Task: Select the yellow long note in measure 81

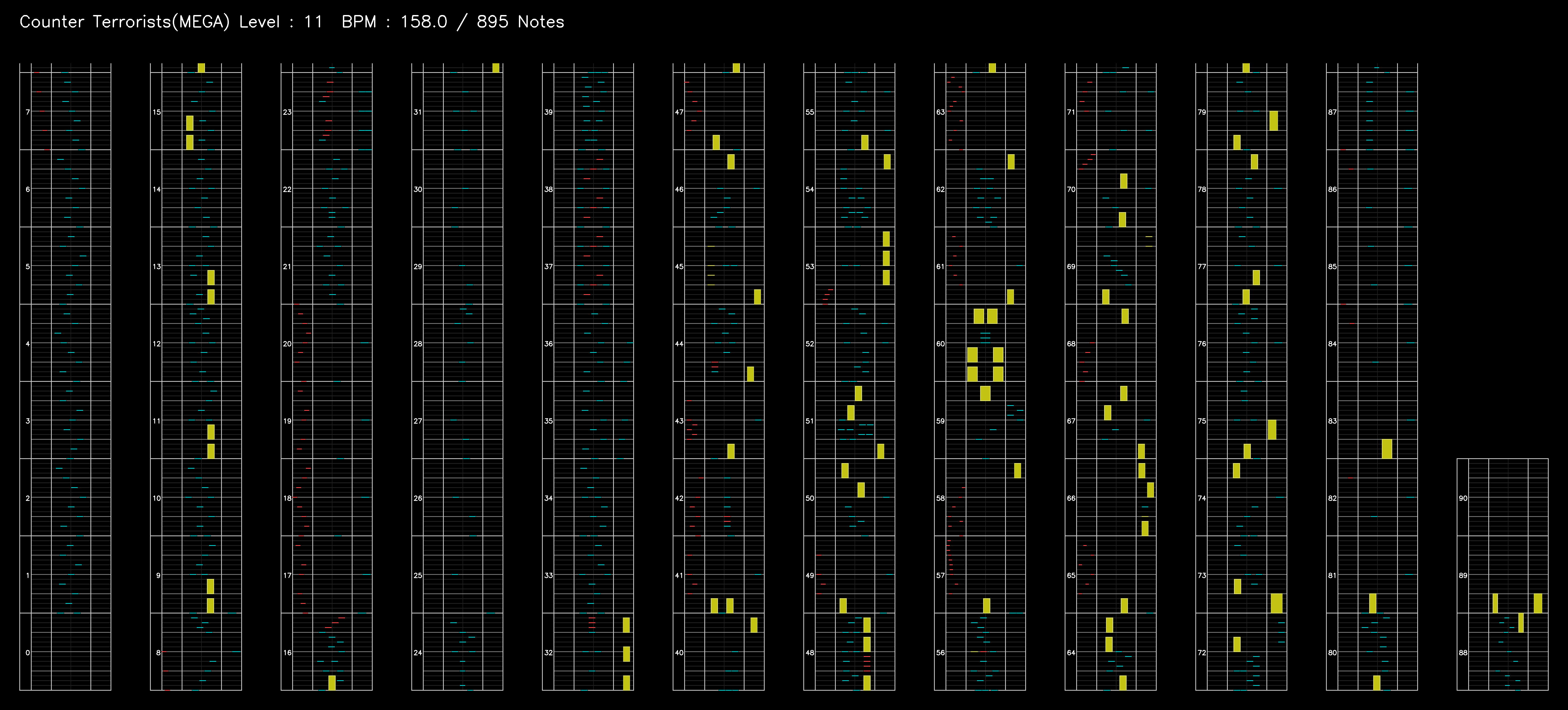Action: pos(1373,603)
